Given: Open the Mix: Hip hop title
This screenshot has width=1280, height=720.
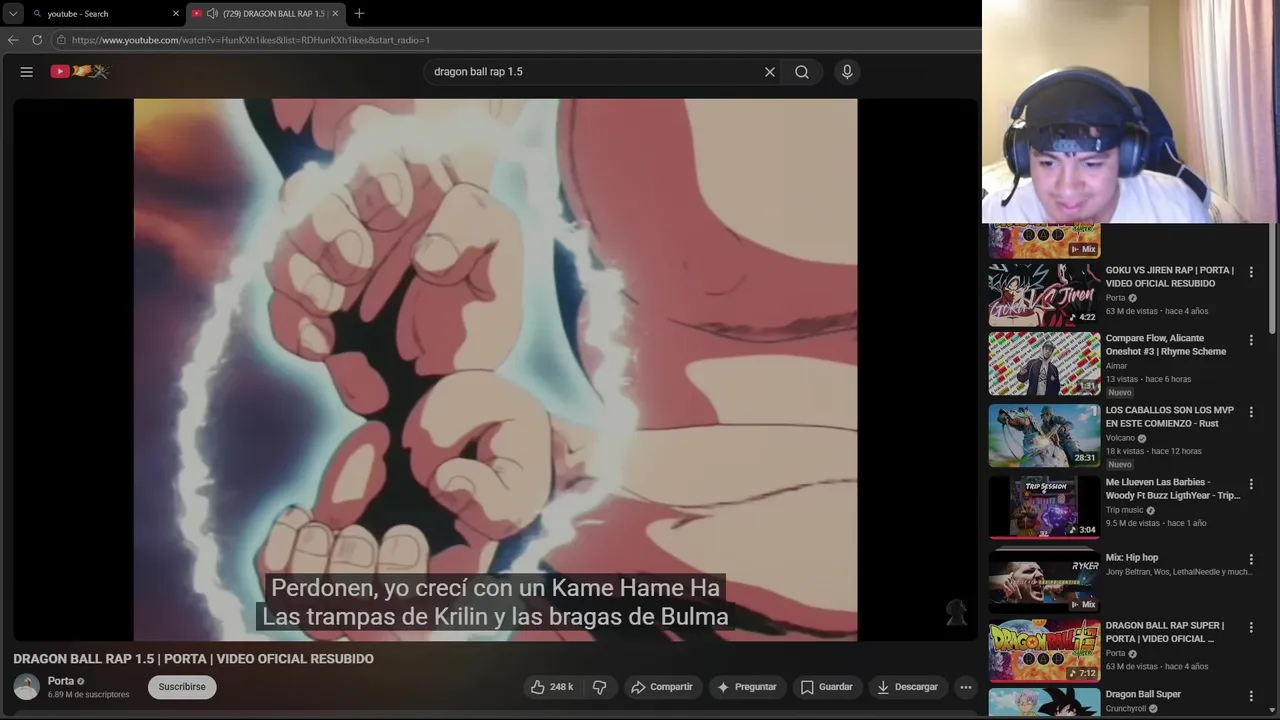Looking at the screenshot, I should tap(1132, 558).
